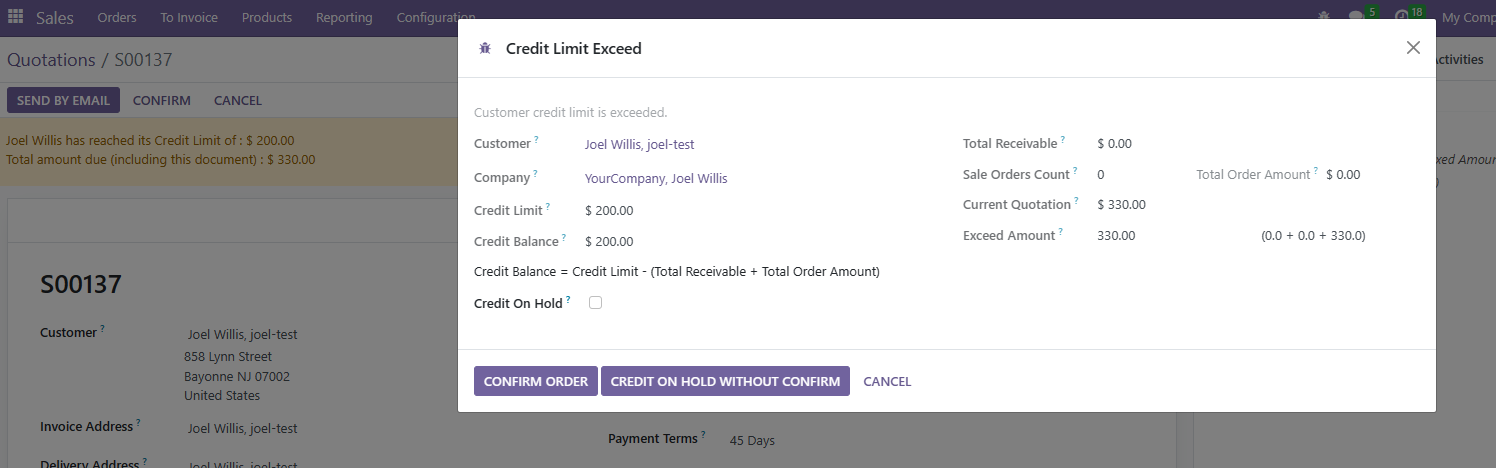Open the activities clock icon

1402,17
